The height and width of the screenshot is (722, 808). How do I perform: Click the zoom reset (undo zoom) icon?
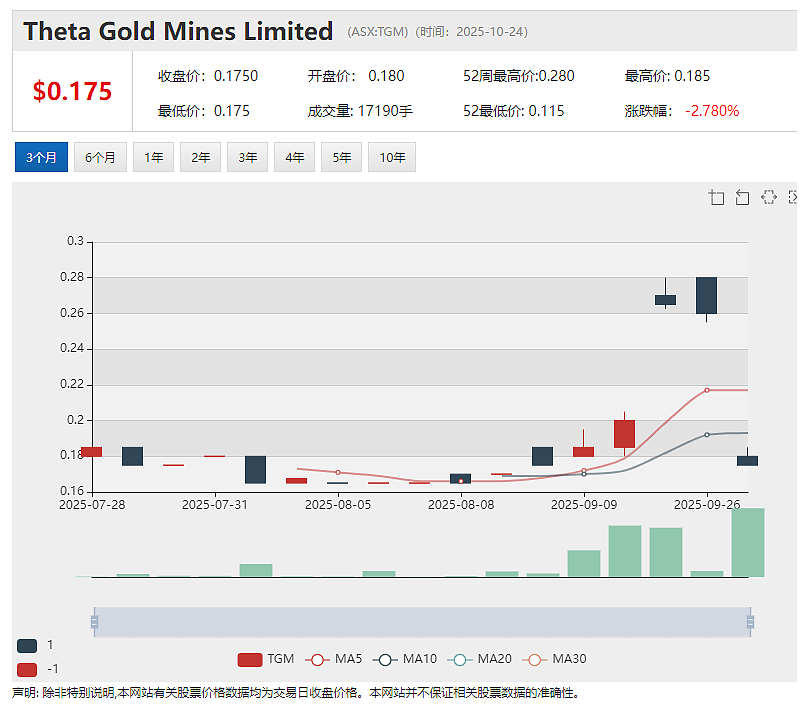click(x=742, y=197)
